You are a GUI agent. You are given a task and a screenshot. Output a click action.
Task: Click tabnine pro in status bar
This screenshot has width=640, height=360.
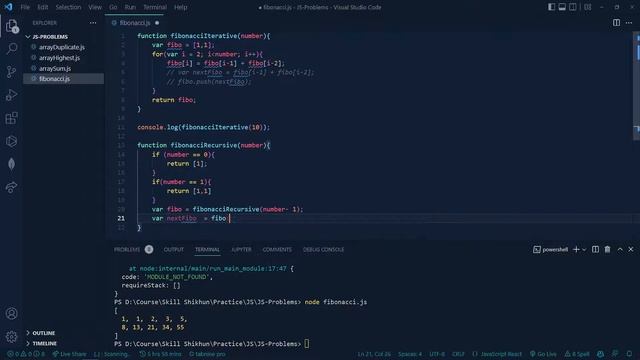coord(207,354)
